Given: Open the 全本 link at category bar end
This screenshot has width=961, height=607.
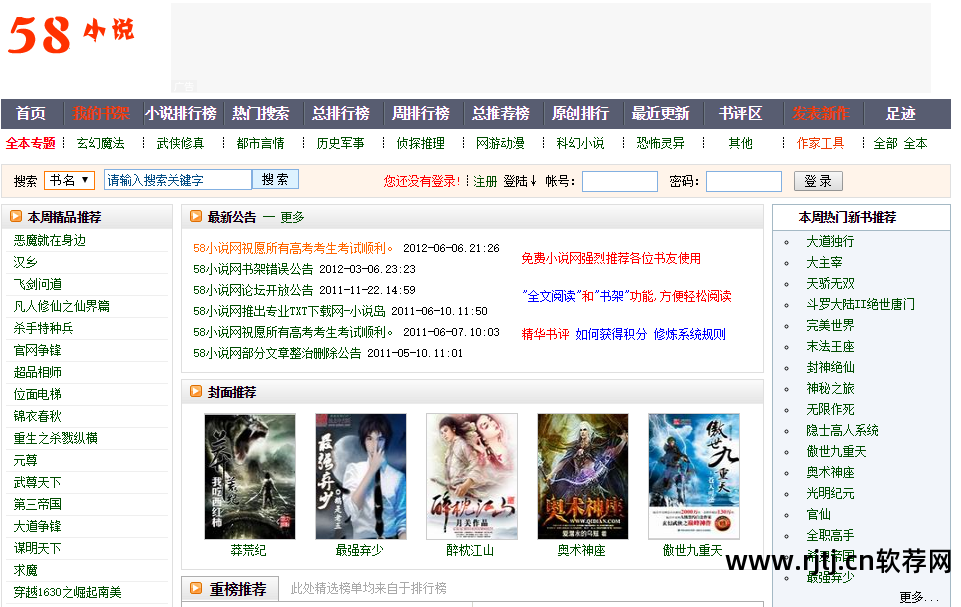Looking at the screenshot, I should (x=915, y=143).
